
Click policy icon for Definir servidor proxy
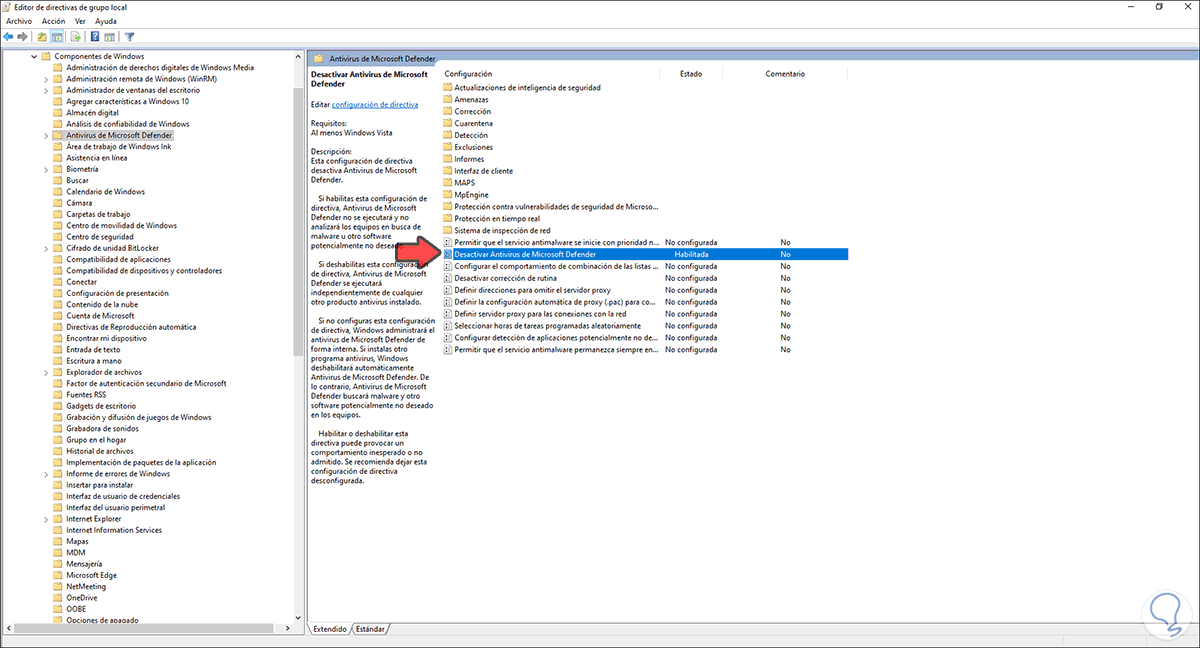click(447, 314)
